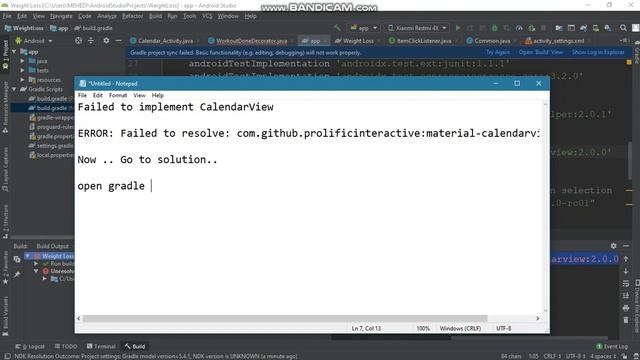Open the Favorites side tool window
640x360 pixels.
tap(5, 268)
